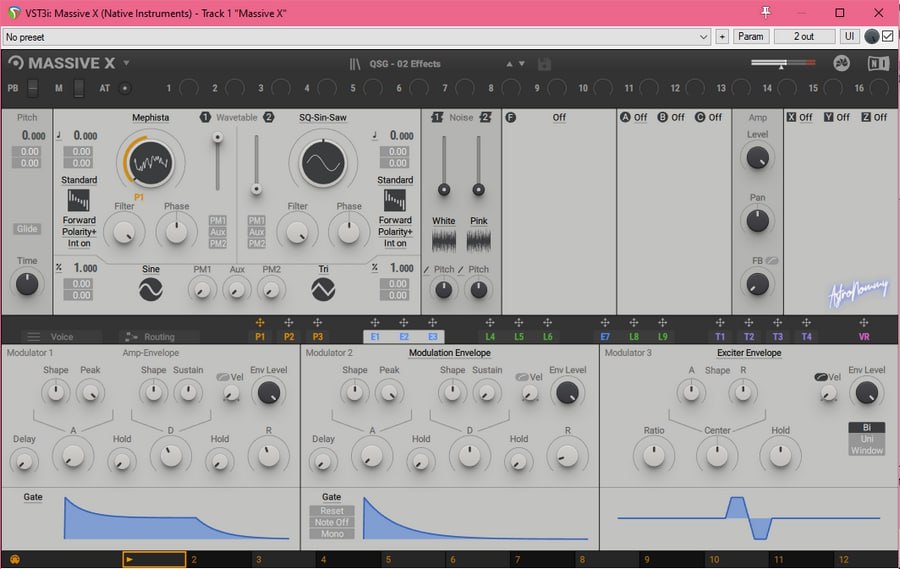Image resolution: width=900 pixels, height=569 pixels.
Task: Click the P1 performer drag-handle icon
Action: (x=260, y=322)
